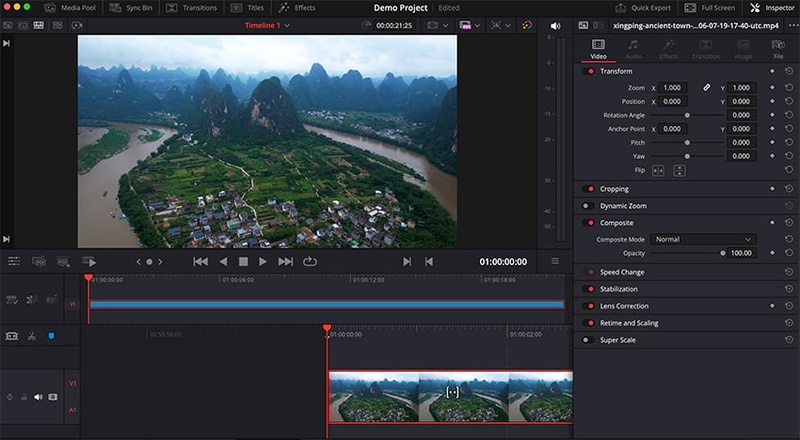Expand the Retime and Scaling section

pos(629,323)
